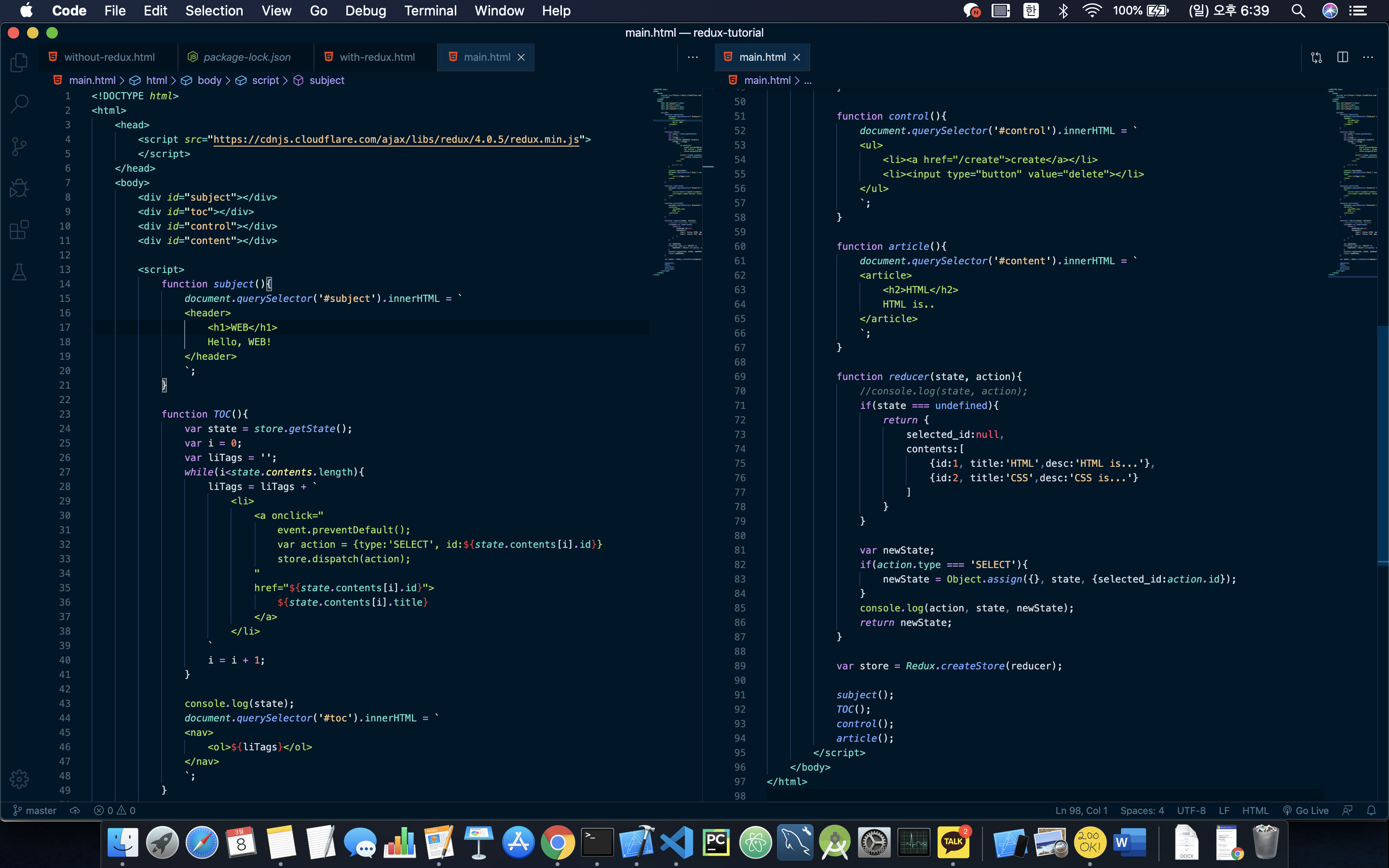Click the errors and warnings counter
Viewport: 1389px width, 868px height.
pos(115,811)
